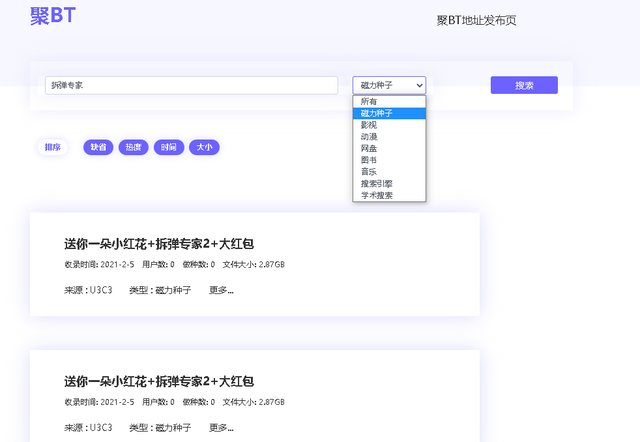This screenshot has height=442, width=640.
Task: Select 音乐 from the category list
Action: click(389, 172)
